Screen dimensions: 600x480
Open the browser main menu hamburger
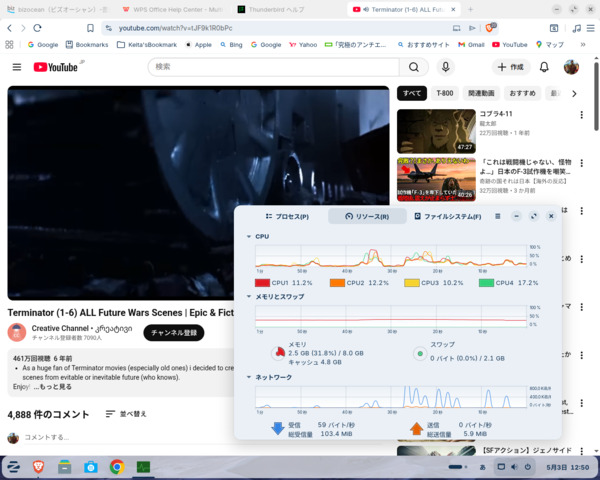(590, 28)
